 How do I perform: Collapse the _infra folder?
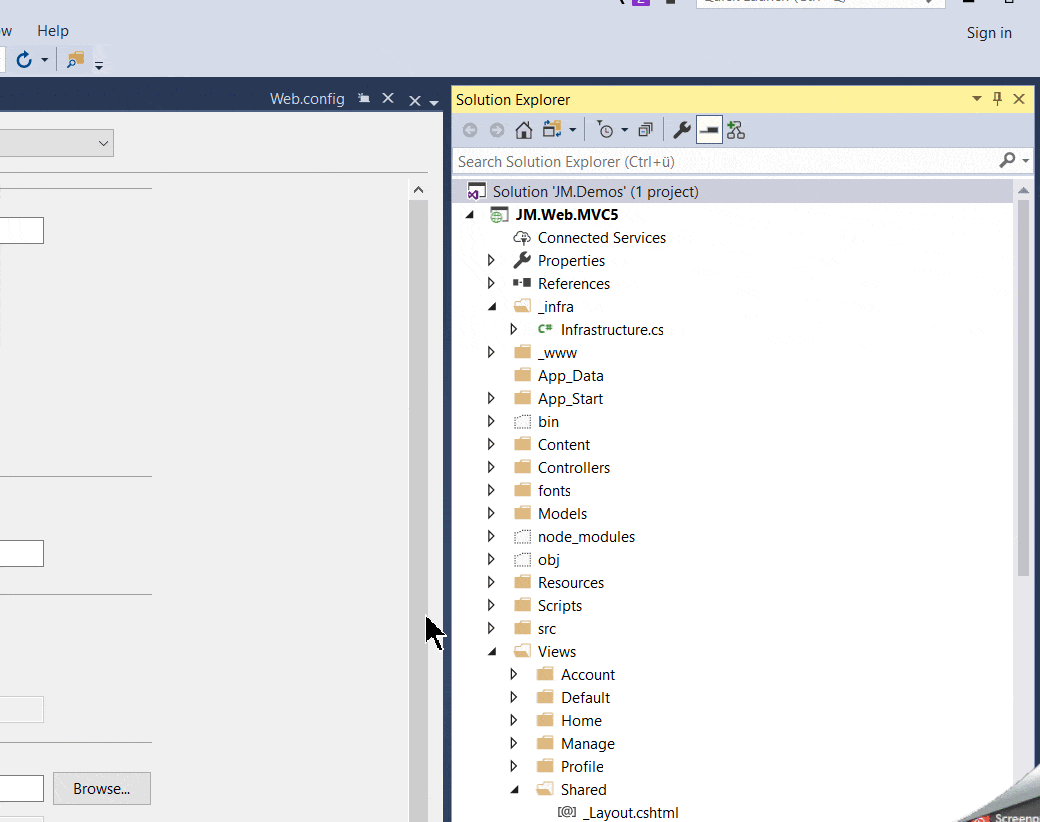point(492,307)
